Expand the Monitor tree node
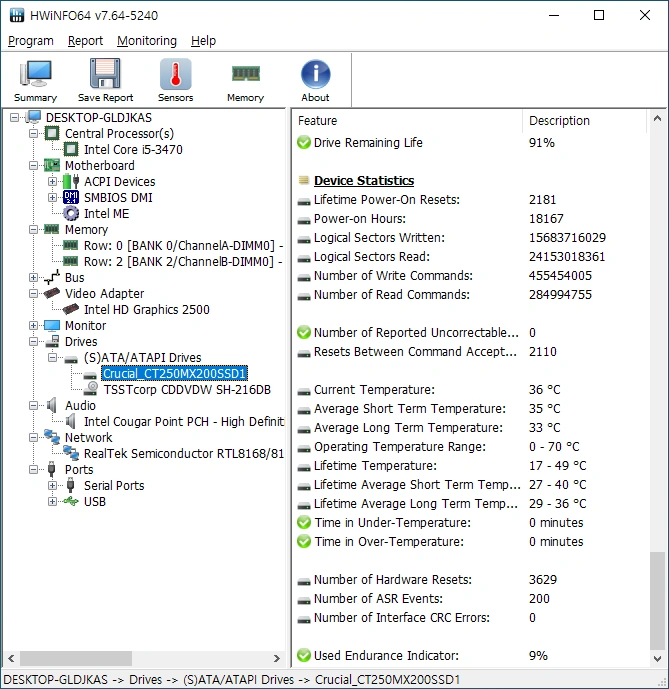Screen dimensions: 669x689 pos(35,326)
